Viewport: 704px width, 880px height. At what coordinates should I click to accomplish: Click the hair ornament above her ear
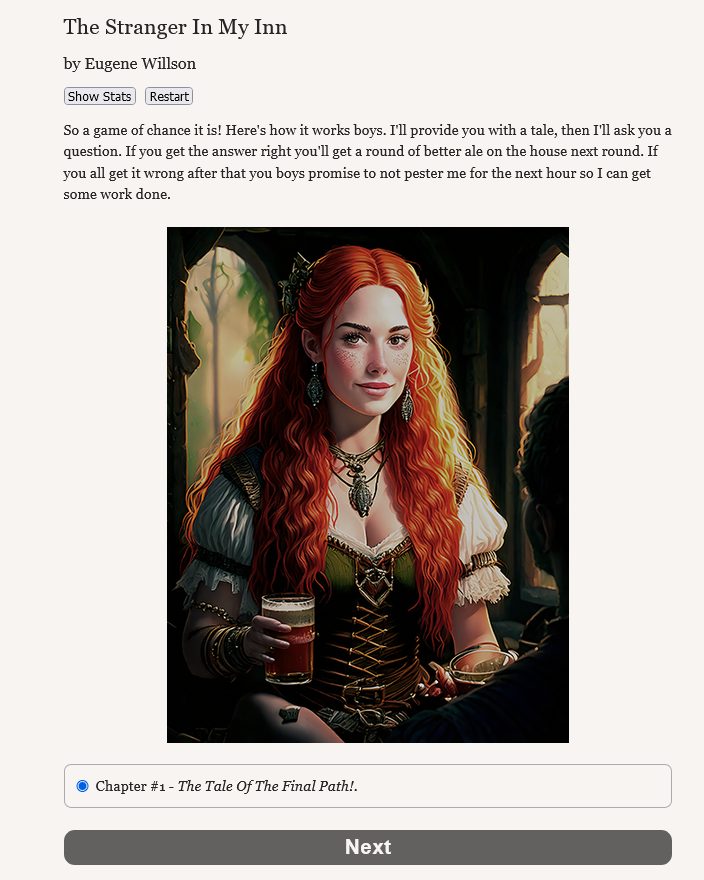coord(292,285)
